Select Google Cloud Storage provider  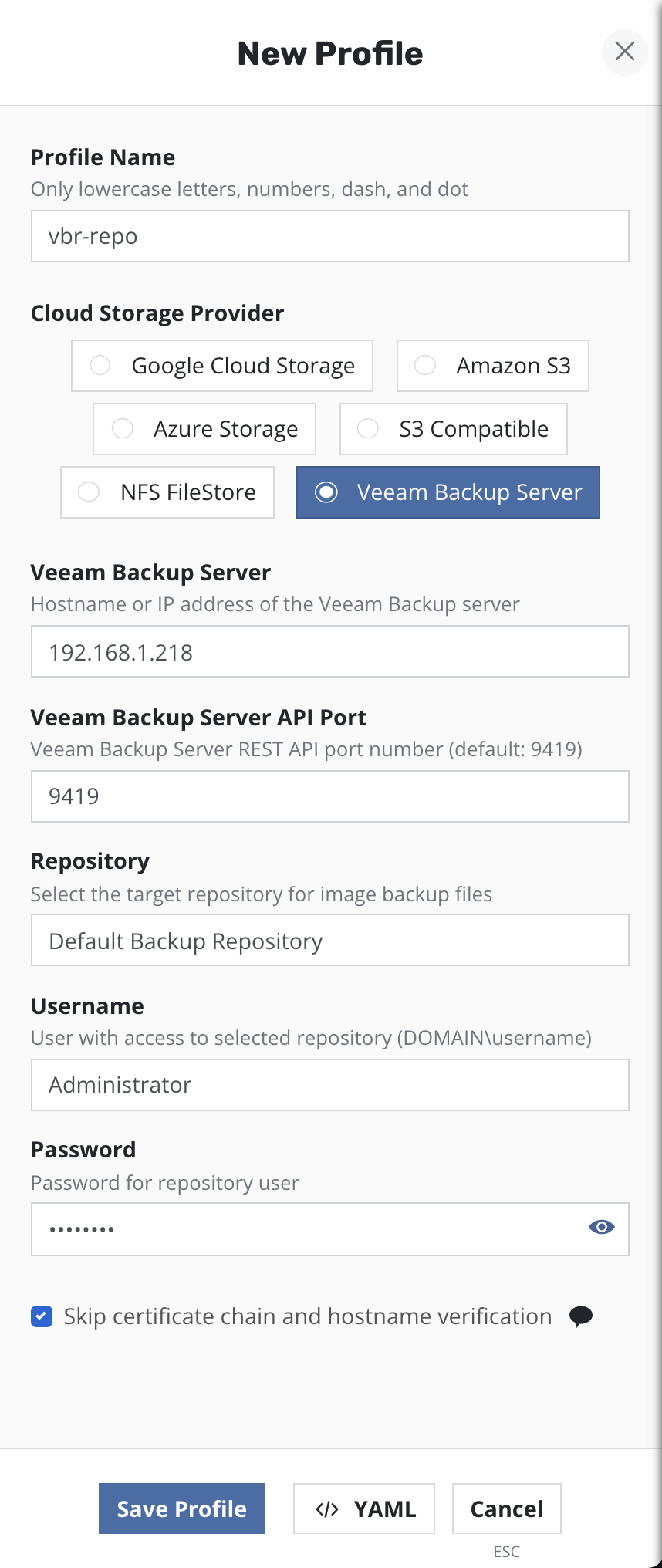tap(222, 366)
